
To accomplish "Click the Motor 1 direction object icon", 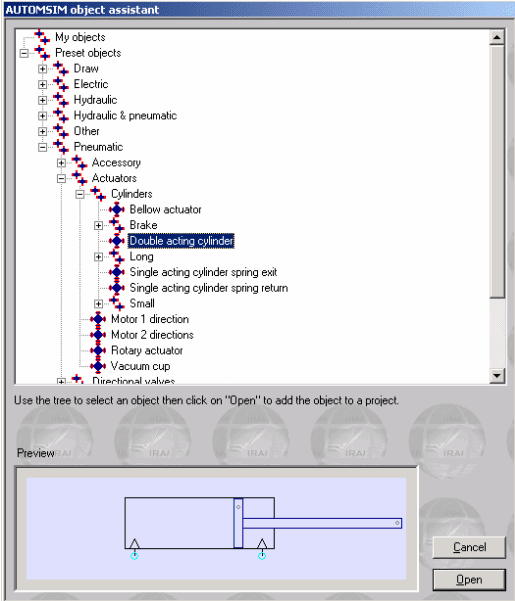I will click(x=98, y=319).
